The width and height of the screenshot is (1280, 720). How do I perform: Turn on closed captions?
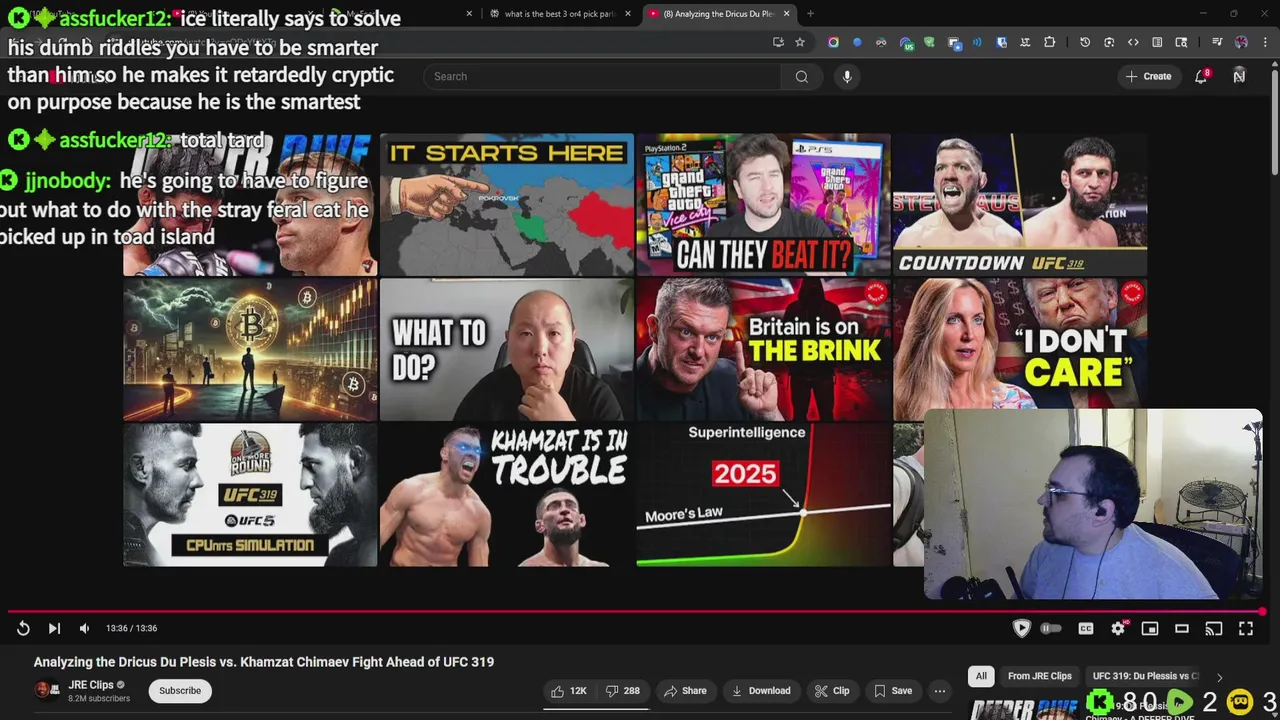pyautogui.click(x=1086, y=628)
